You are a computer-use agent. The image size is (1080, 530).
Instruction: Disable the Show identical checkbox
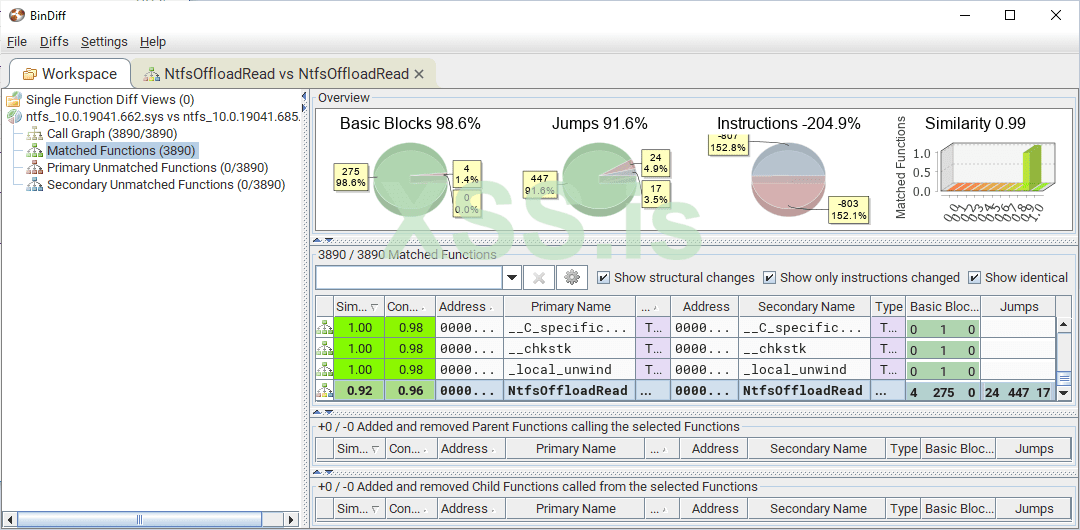click(974, 278)
